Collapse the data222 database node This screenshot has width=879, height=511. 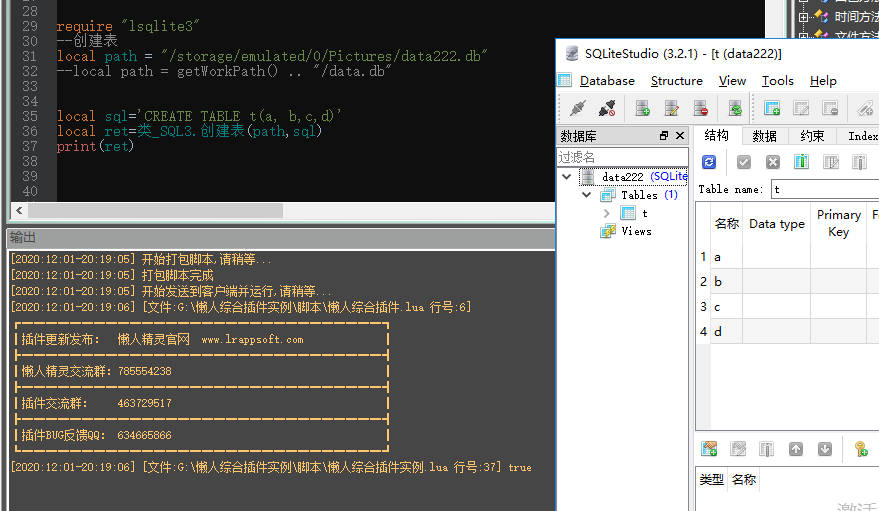click(567, 176)
